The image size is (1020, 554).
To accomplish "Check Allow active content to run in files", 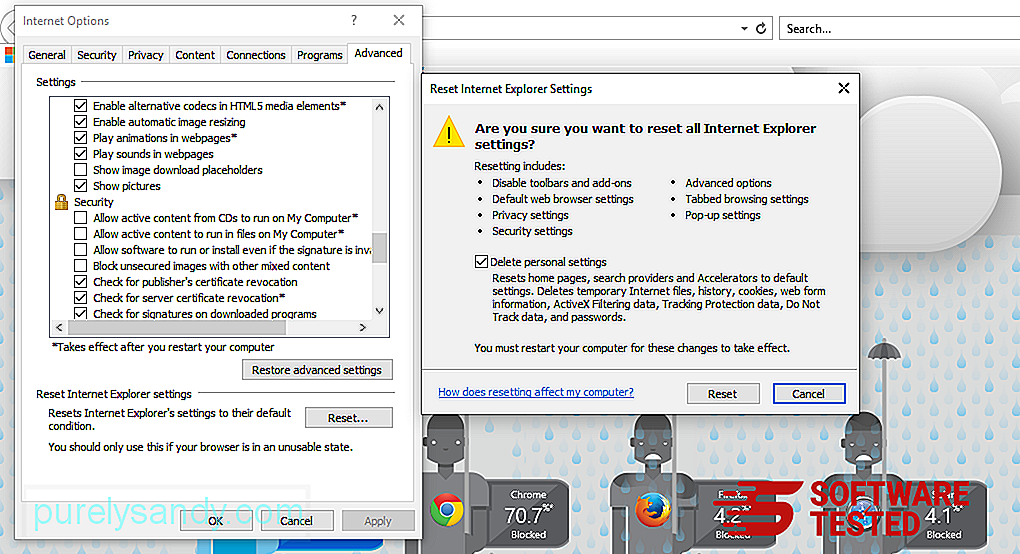I will click(x=81, y=233).
